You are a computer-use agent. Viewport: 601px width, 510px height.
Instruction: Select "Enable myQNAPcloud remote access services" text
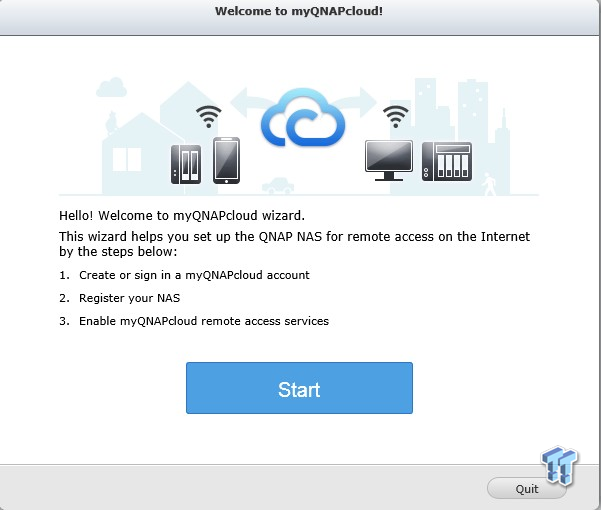click(x=204, y=321)
